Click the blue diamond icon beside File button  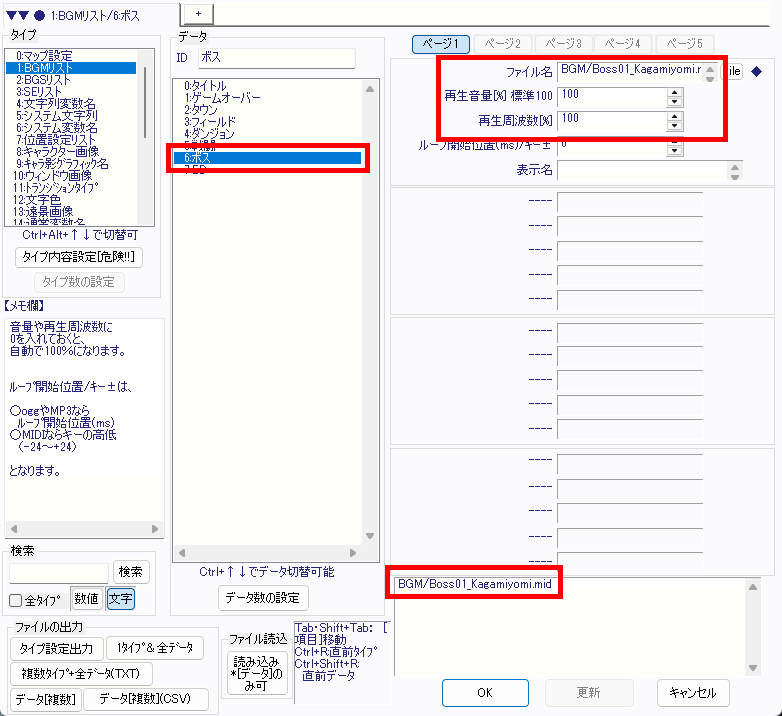pos(756,71)
